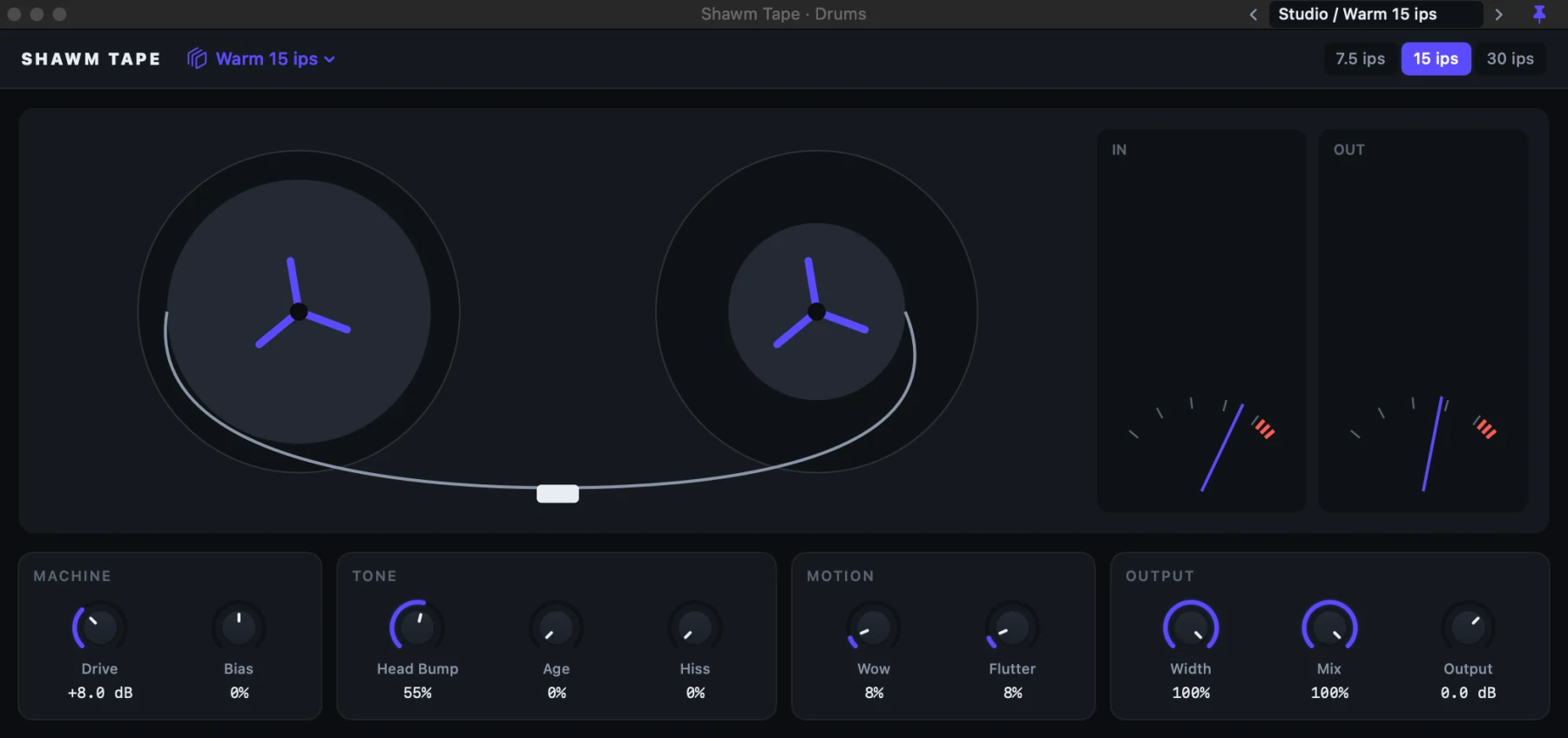Click the Flutter knob

pyautogui.click(x=1012, y=627)
